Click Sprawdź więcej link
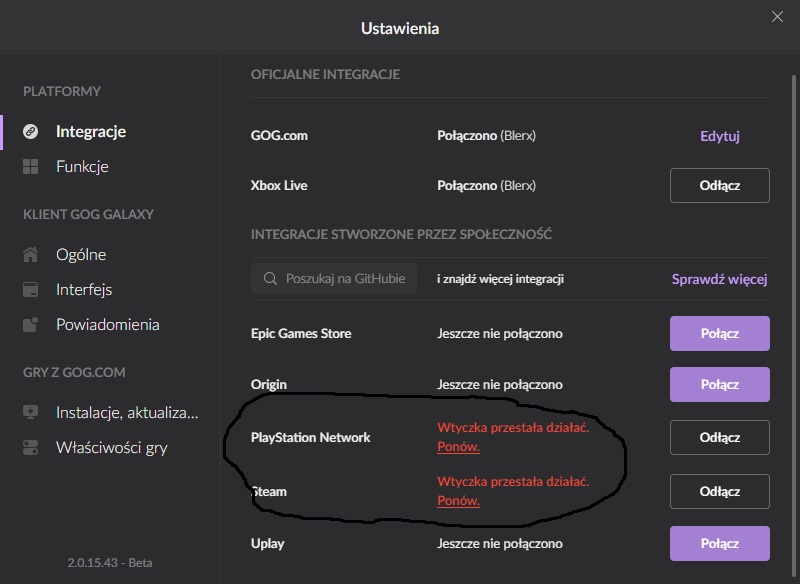The image size is (800, 584). [719, 280]
